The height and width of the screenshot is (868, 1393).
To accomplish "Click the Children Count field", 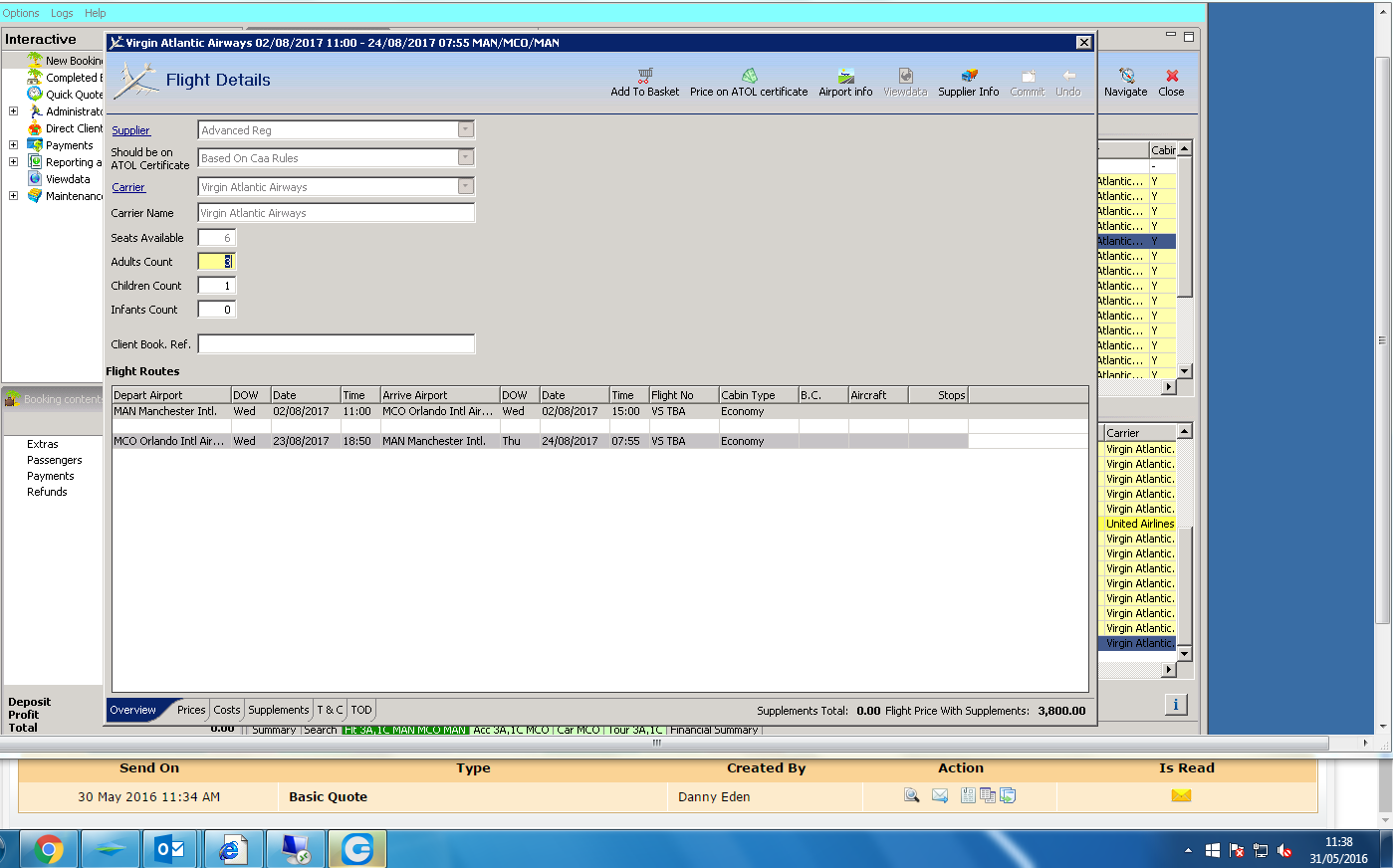I will tap(216, 286).
